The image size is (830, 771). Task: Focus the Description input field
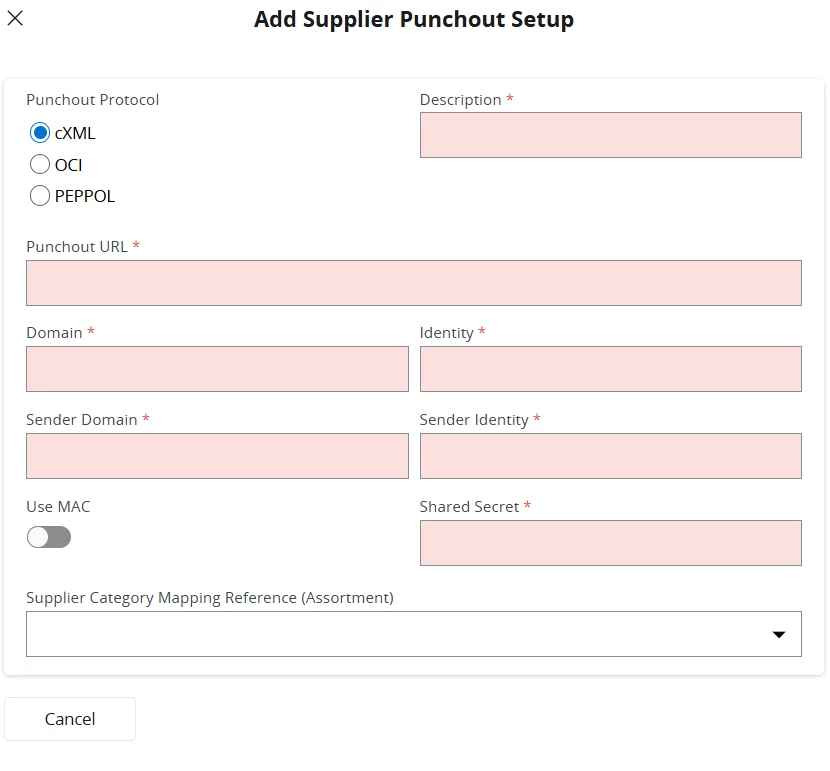pos(611,135)
